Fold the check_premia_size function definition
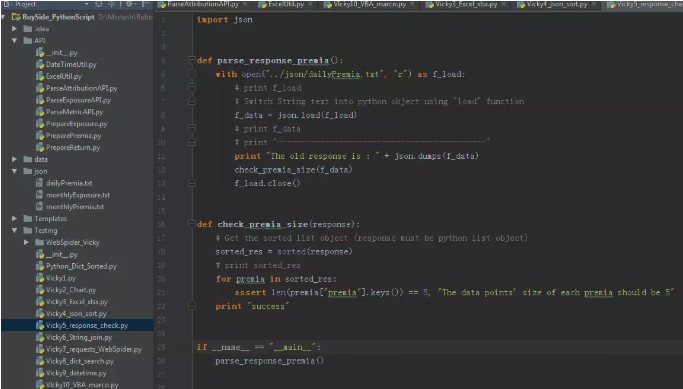 (x=192, y=224)
